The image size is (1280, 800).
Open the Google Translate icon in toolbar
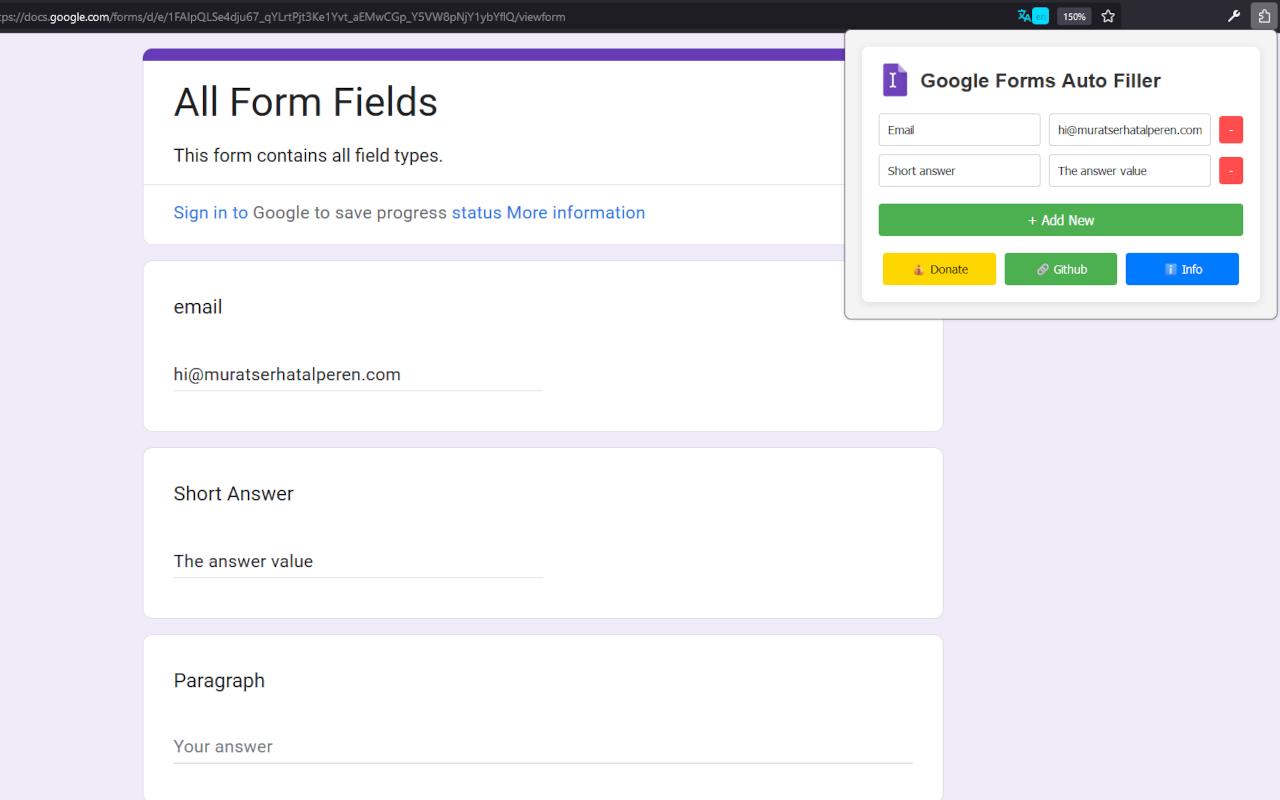1022,16
